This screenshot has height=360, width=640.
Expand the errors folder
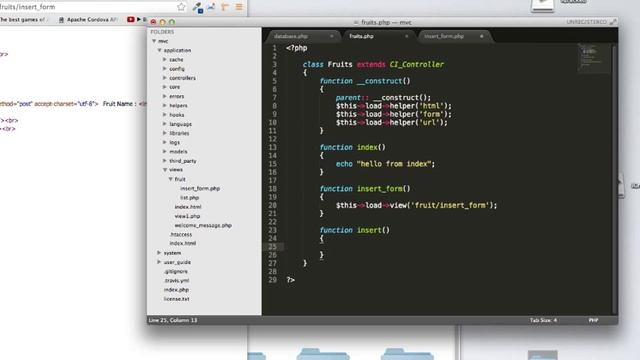(165, 96)
